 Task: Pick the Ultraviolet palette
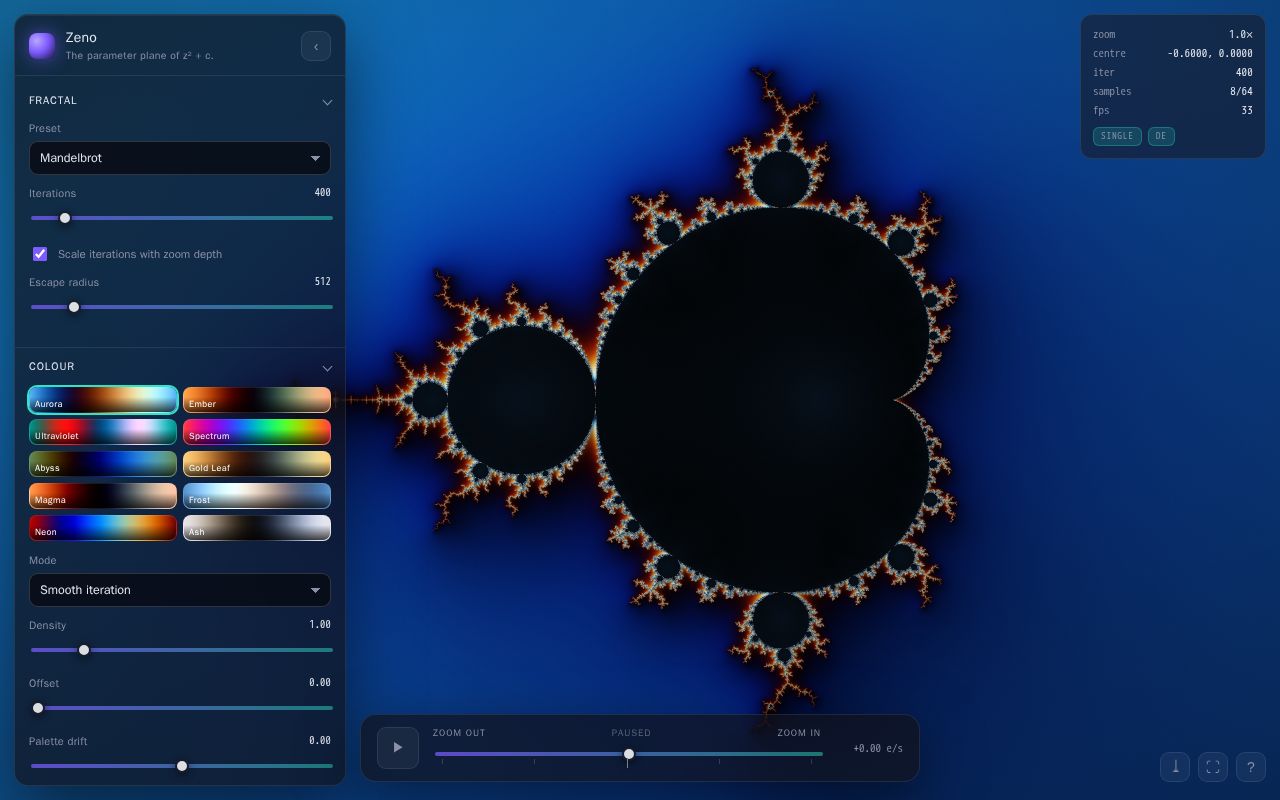coord(103,432)
